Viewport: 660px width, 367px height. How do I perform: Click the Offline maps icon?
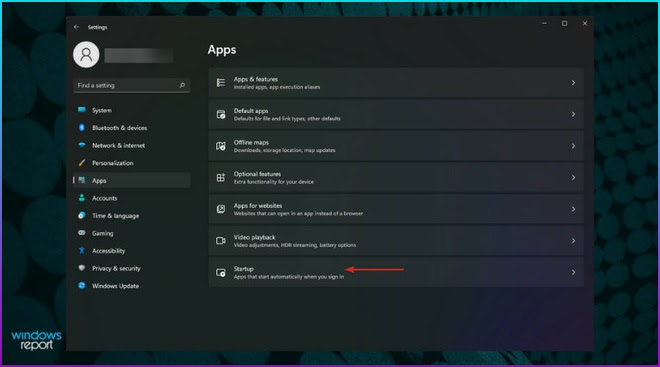[221, 146]
